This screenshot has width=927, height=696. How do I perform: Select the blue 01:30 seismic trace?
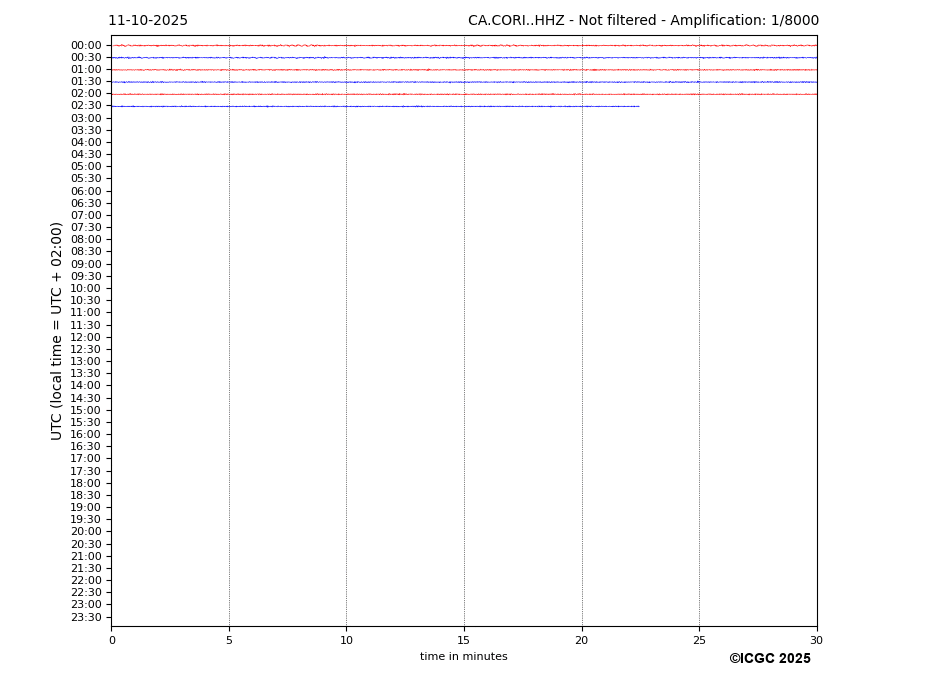463,82
